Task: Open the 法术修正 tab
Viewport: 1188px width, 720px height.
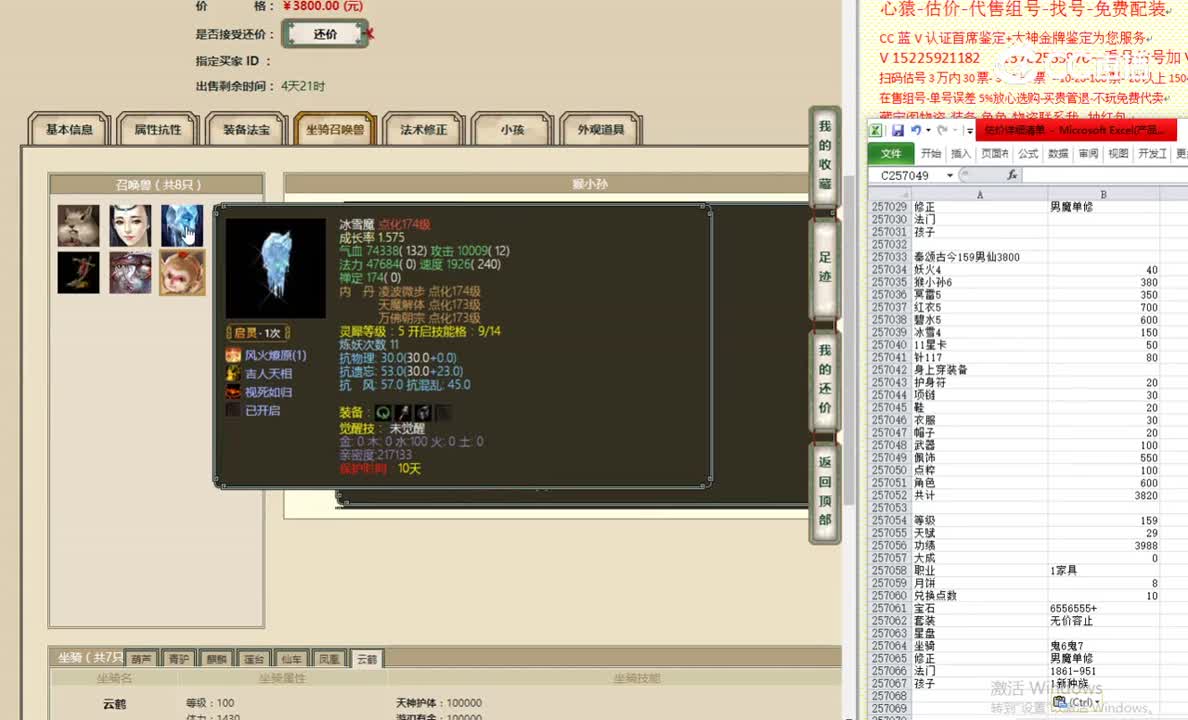Action: 424,130
